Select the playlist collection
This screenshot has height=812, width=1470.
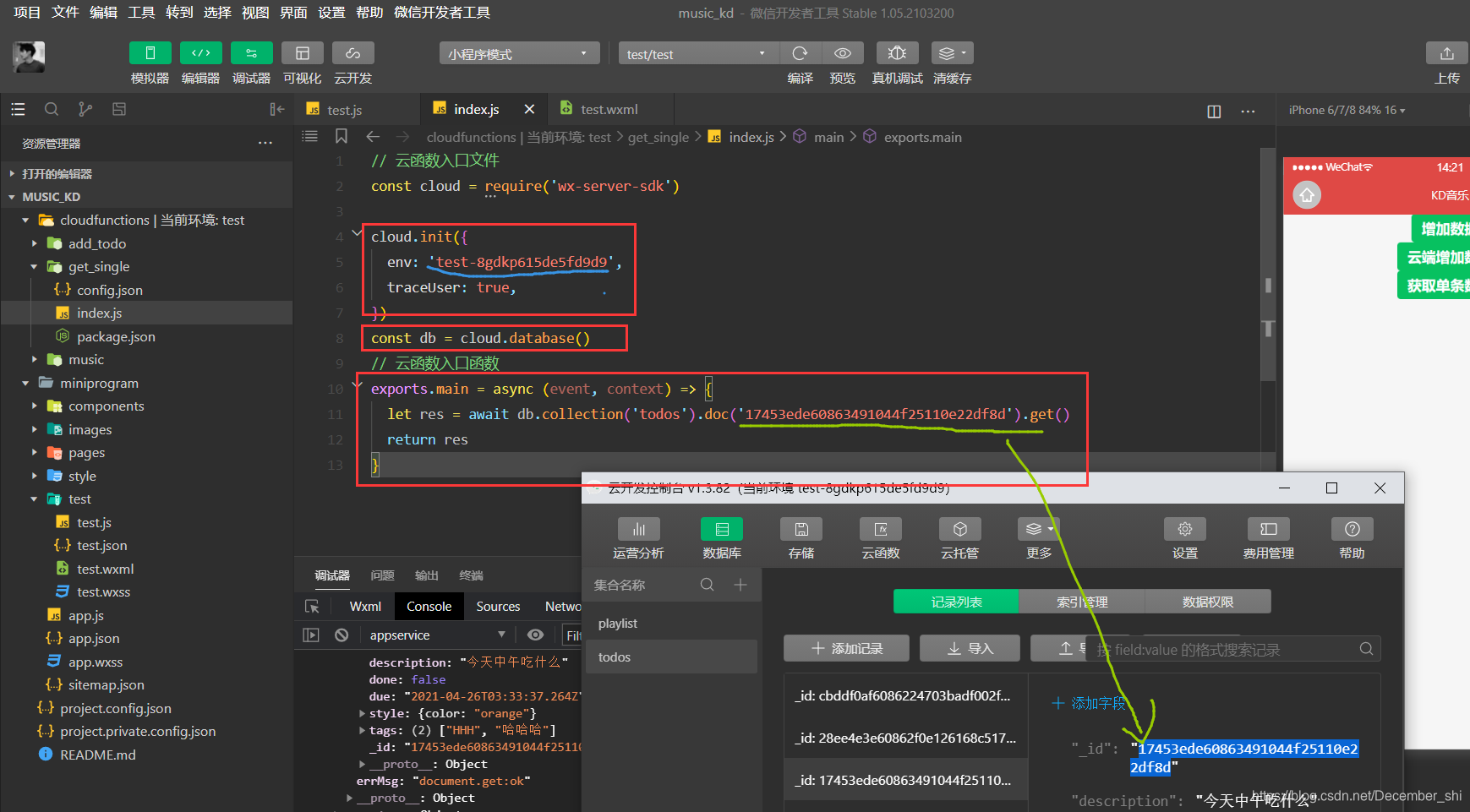point(671,624)
